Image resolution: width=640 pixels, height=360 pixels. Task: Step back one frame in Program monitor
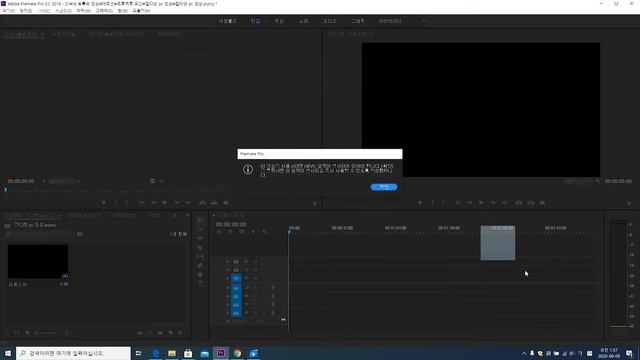click(x=470, y=203)
